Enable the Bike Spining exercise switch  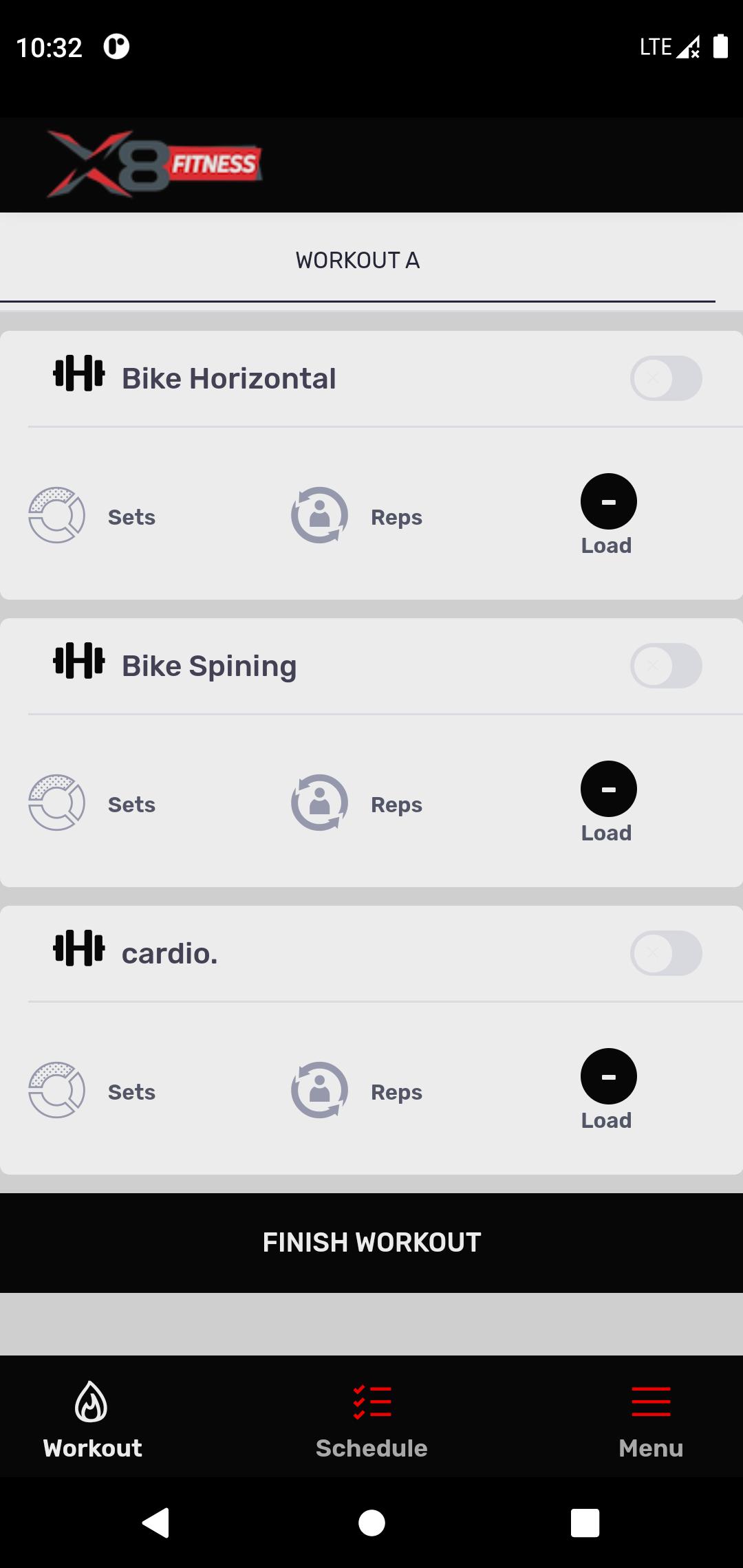[666, 666]
